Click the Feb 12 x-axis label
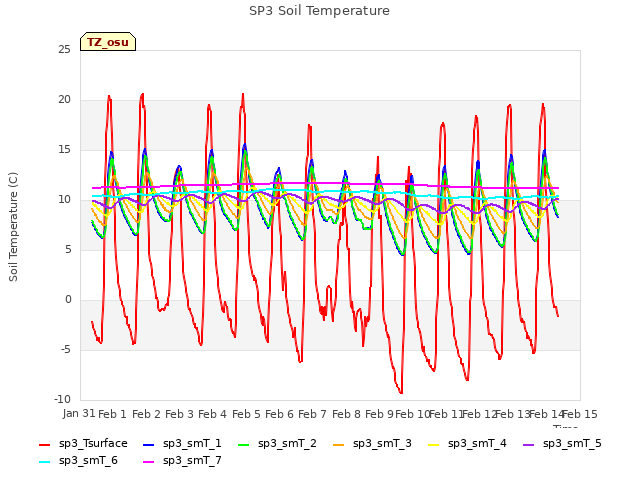Screen dimensions: 640x480 pyautogui.click(x=479, y=414)
